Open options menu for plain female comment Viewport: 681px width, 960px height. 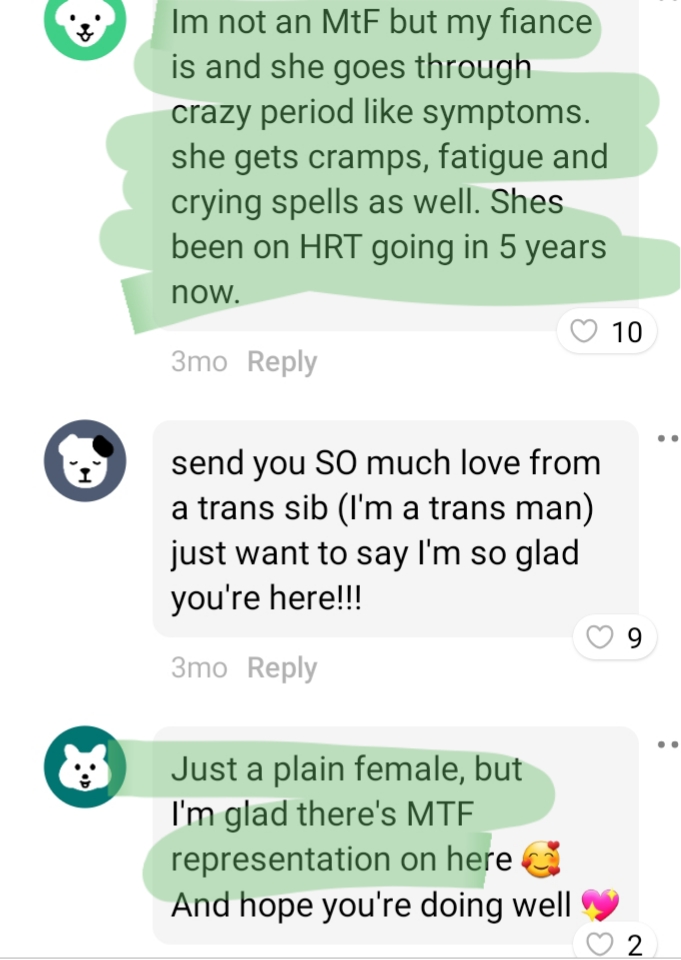click(668, 744)
